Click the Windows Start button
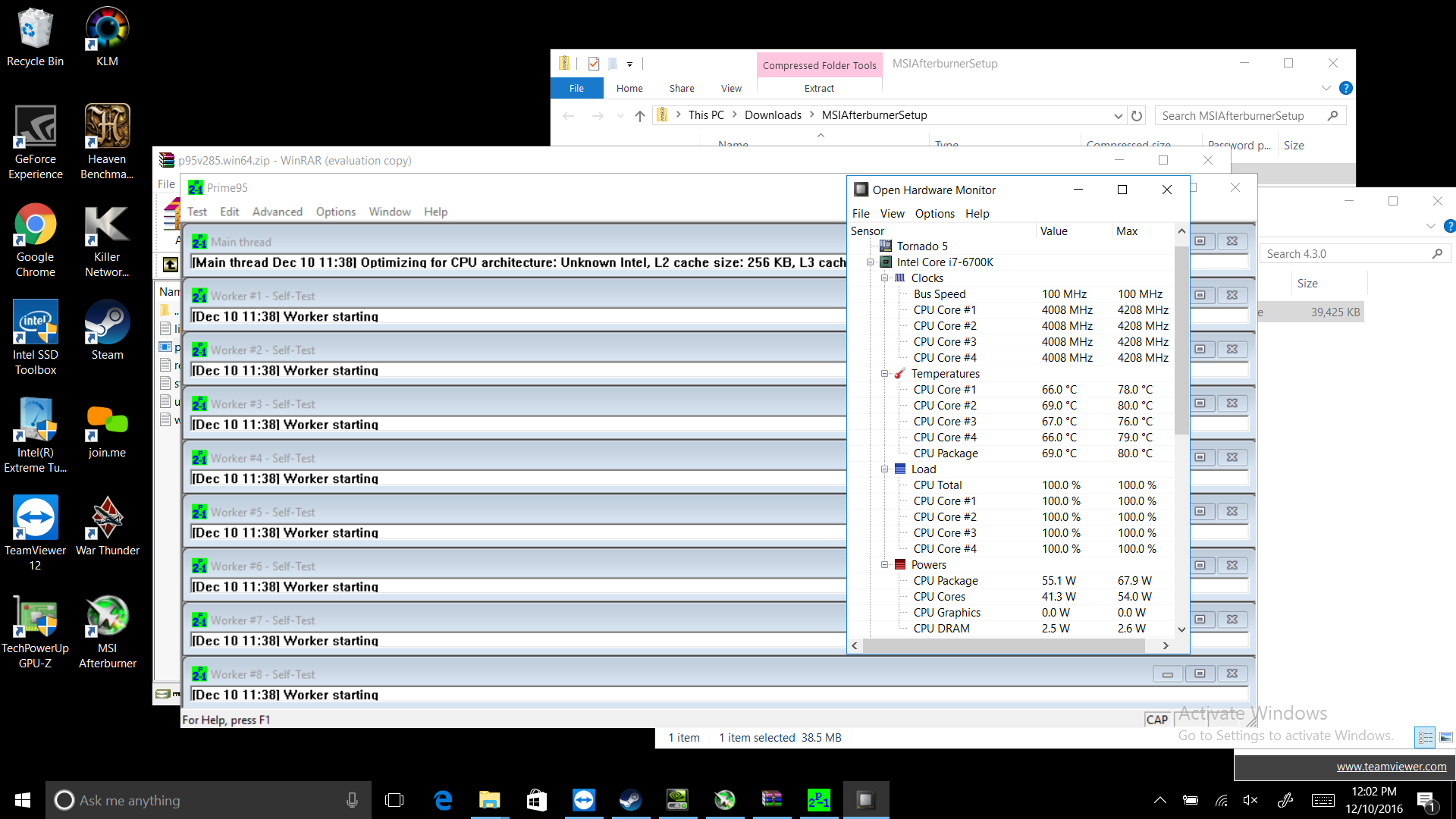The height and width of the screenshot is (819, 1456). (x=23, y=800)
